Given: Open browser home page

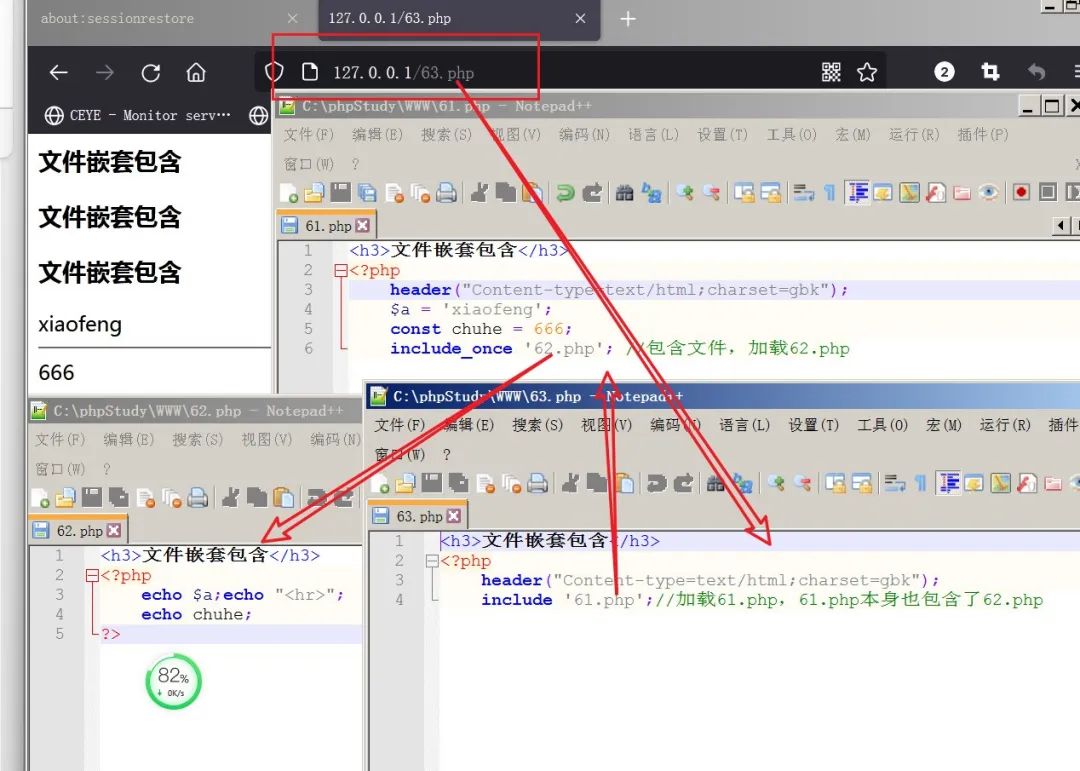Looking at the screenshot, I should click(196, 72).
